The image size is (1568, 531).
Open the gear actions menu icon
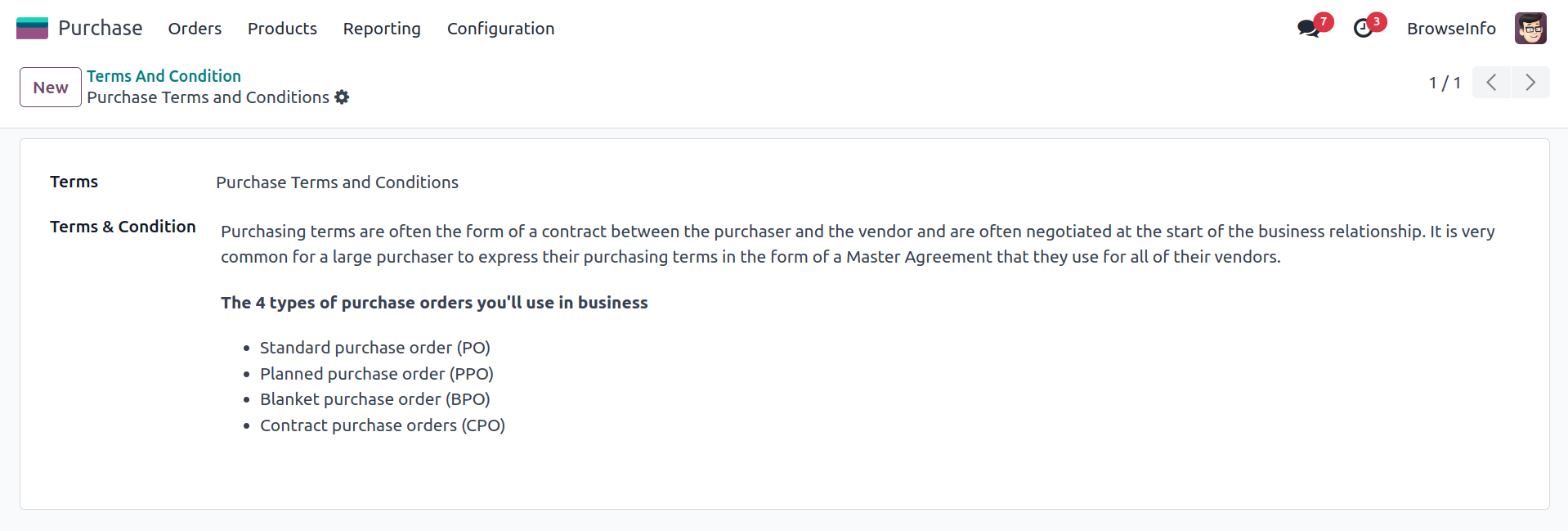click(x=342, y=97)
